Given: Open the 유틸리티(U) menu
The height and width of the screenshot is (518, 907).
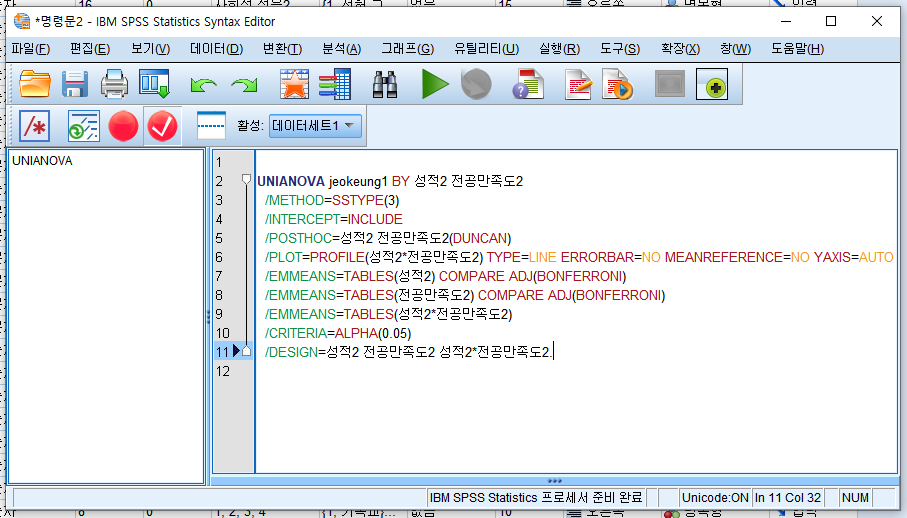Looking at the screenshot, I should click(x=486, y=49).
